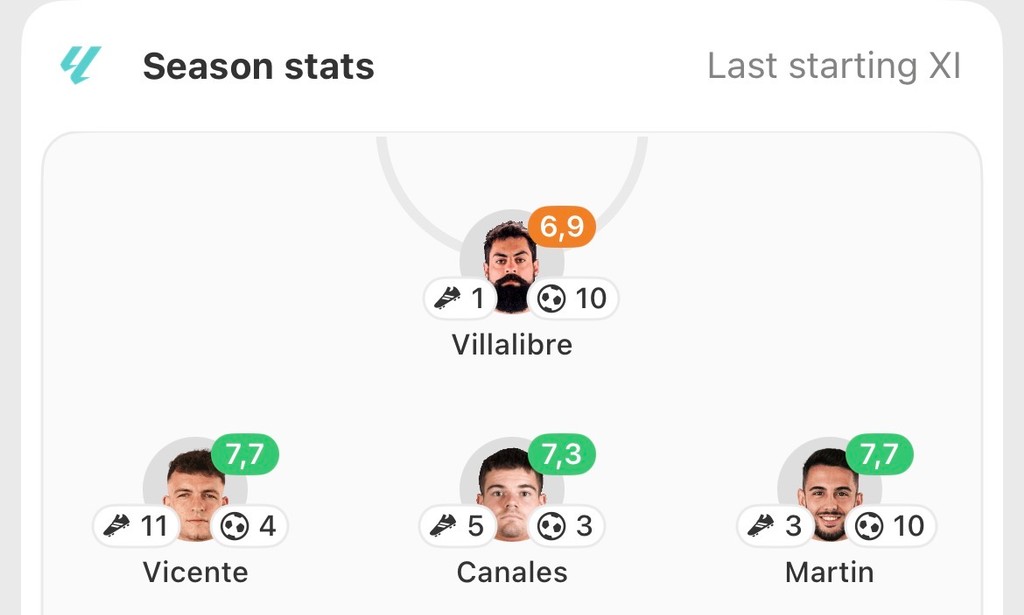
Task: Click Martin's goals football icon
Action: coord(869,526)
